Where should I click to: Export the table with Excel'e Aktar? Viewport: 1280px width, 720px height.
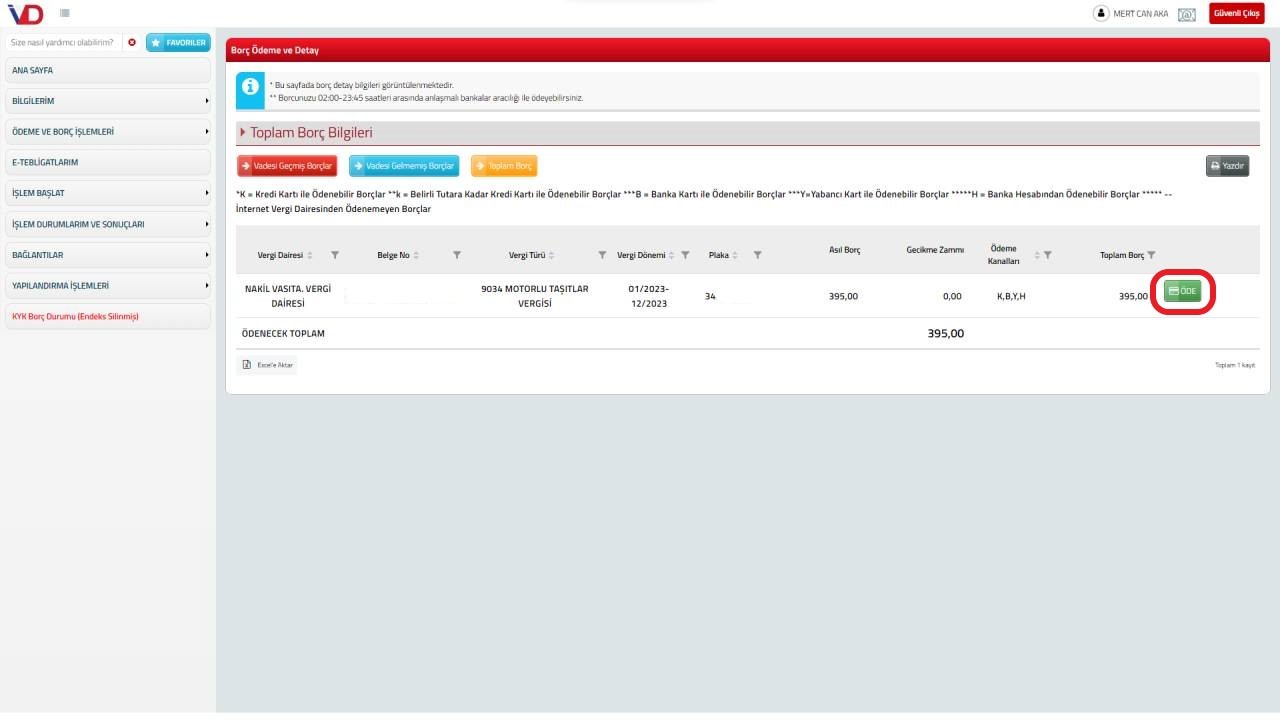pyautogui.click(x=267, y=365)
